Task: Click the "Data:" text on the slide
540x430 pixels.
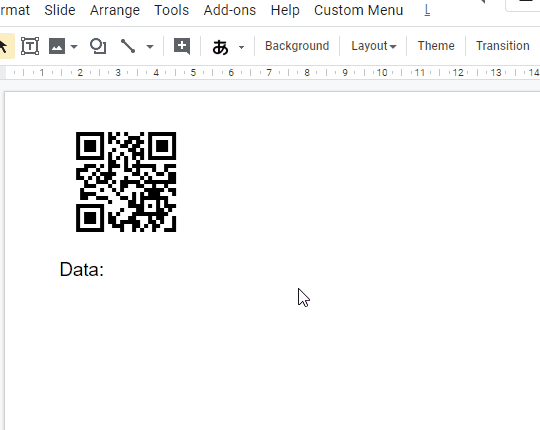Action: (x=82, y=269)
